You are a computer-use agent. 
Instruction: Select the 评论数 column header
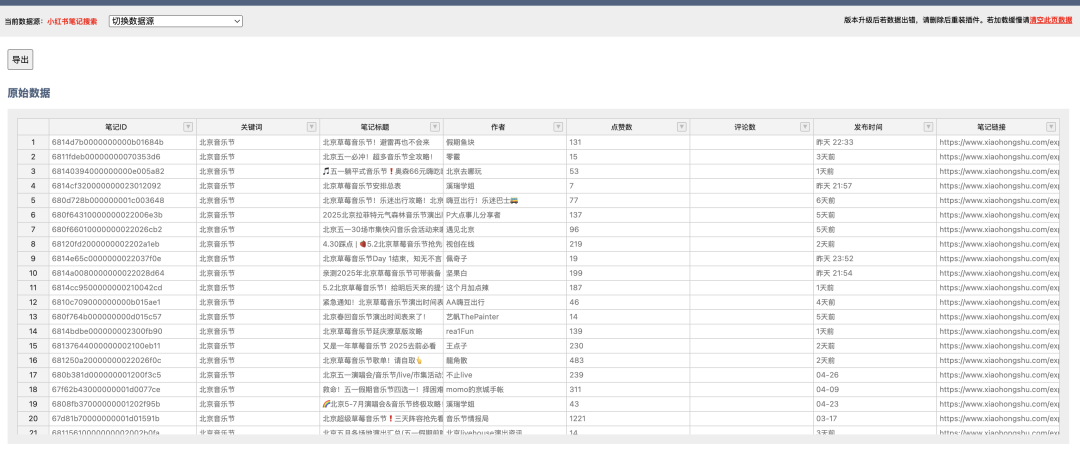[751, 127]
